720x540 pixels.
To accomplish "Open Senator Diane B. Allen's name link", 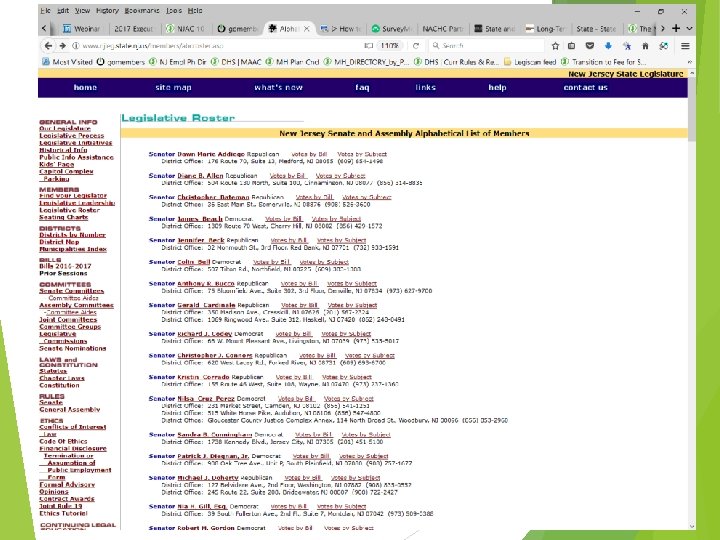I will click(200, 176).
